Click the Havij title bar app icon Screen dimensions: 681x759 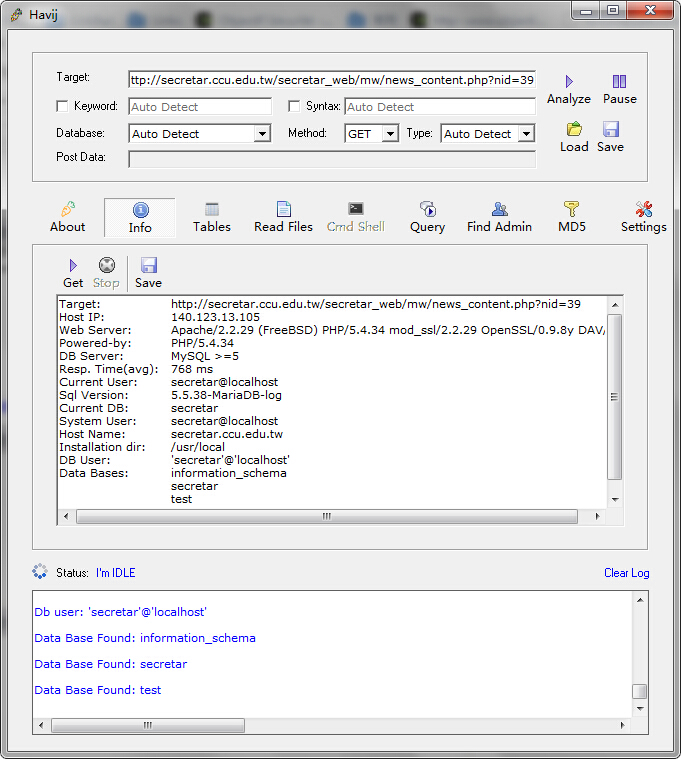tap(16, 15)
